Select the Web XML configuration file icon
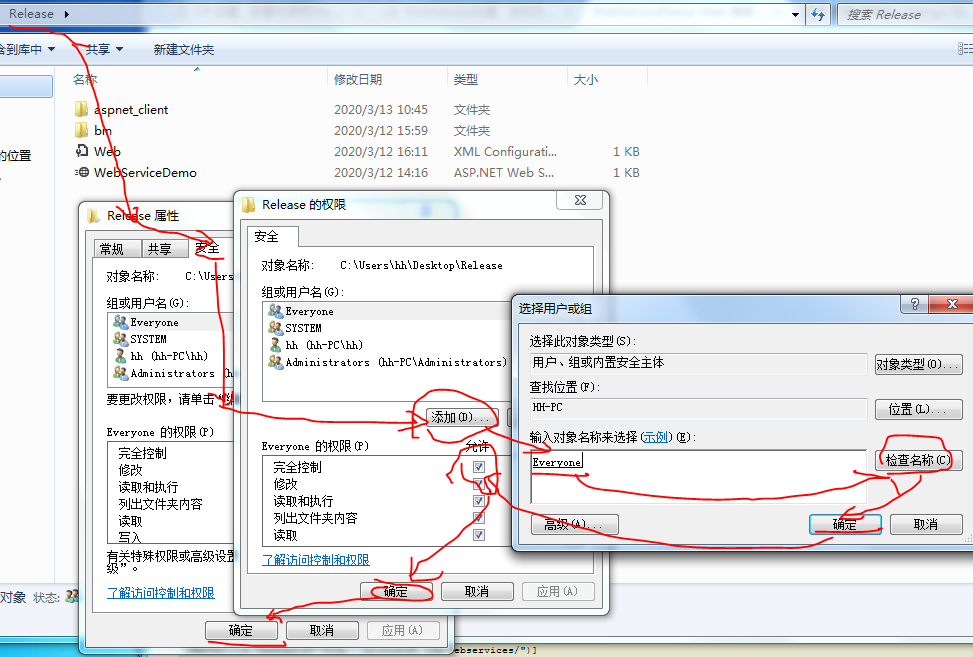Viewport: 973px width, 657px height. [81, 151]
